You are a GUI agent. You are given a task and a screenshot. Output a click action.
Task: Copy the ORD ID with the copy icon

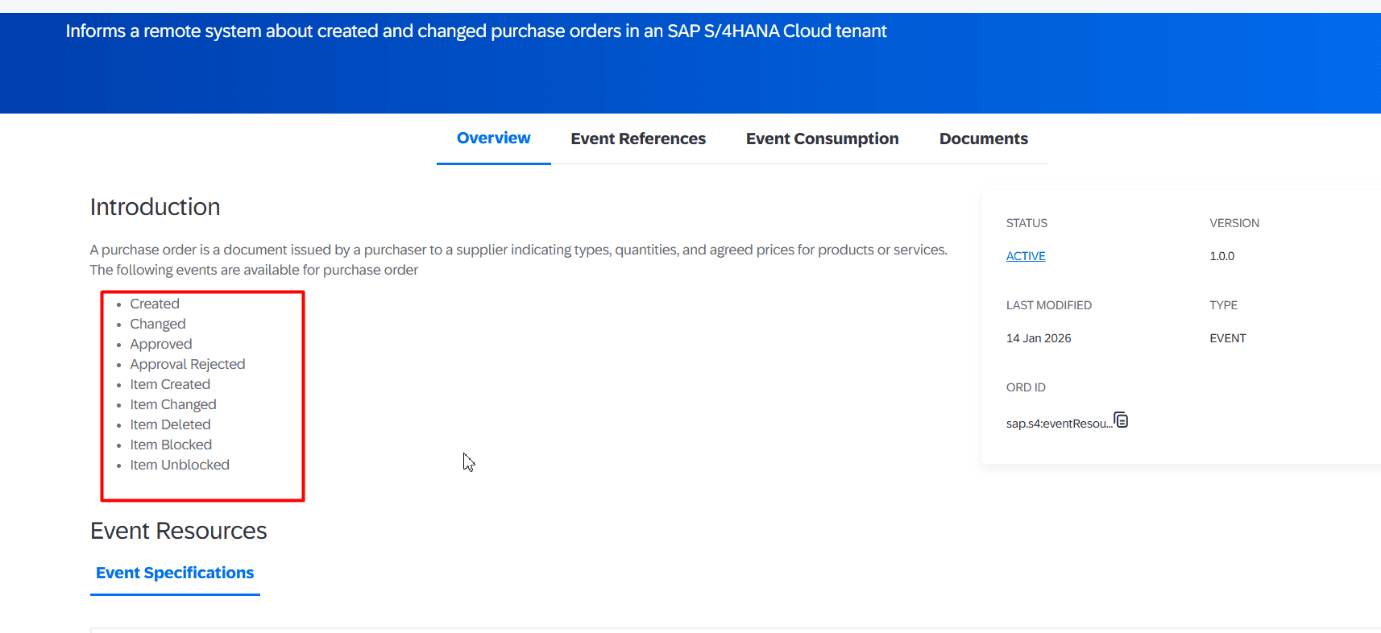[x=1121, y=421]
